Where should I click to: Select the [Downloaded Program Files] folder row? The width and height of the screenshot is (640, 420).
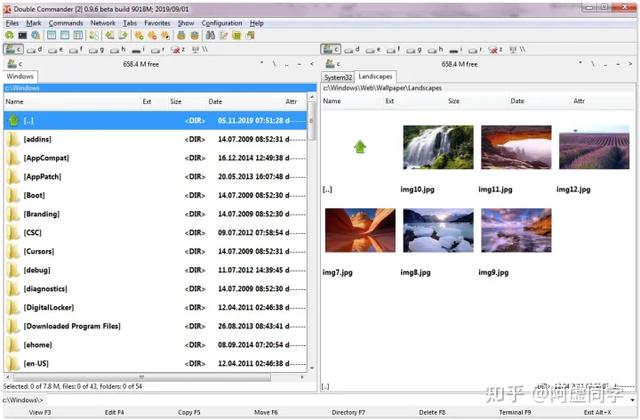click(x=155, y=326)
